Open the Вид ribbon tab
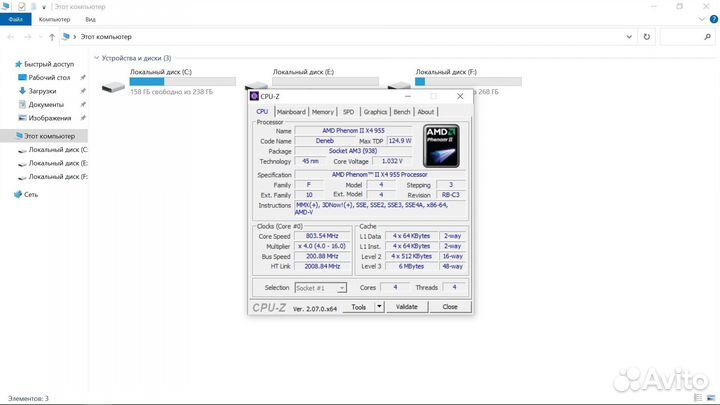The height and width of the screenshot is (405, 720). pyautogui.click(x=90, y=19)
